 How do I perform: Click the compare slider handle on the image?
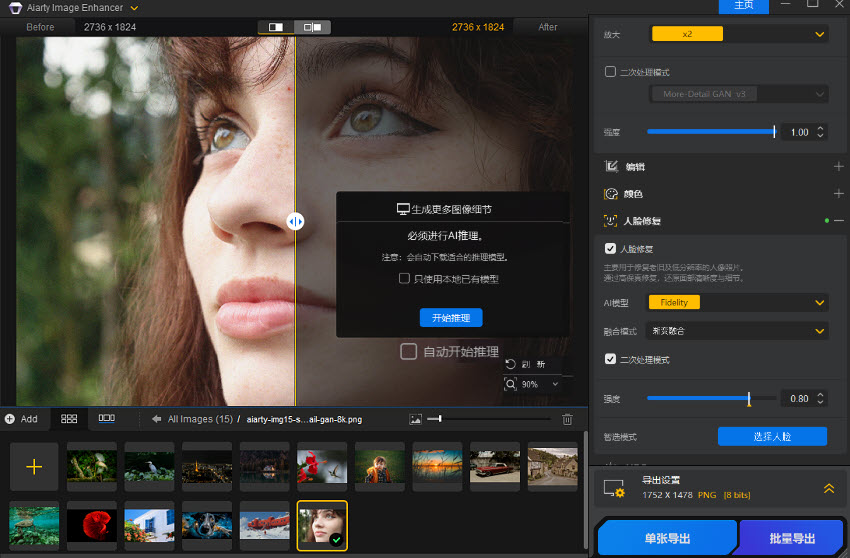coord(295,221)
